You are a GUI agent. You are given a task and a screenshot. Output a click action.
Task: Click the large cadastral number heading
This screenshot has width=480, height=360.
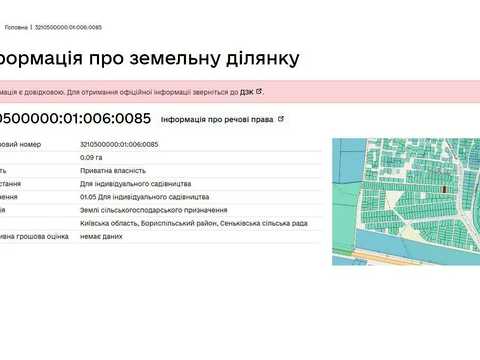pos(75,118)
